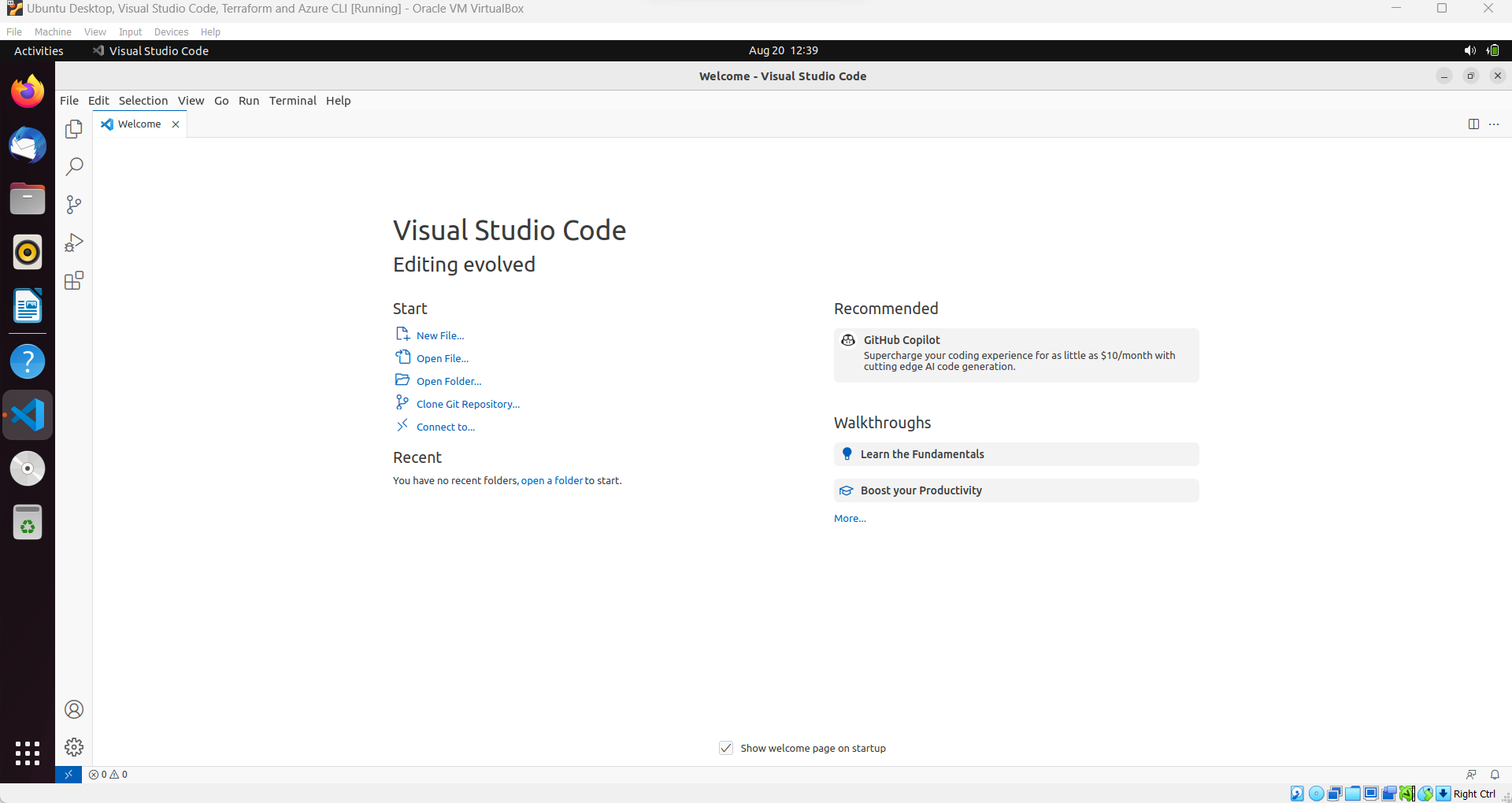
Task: Click the New File link
Action: coord(439,335)
